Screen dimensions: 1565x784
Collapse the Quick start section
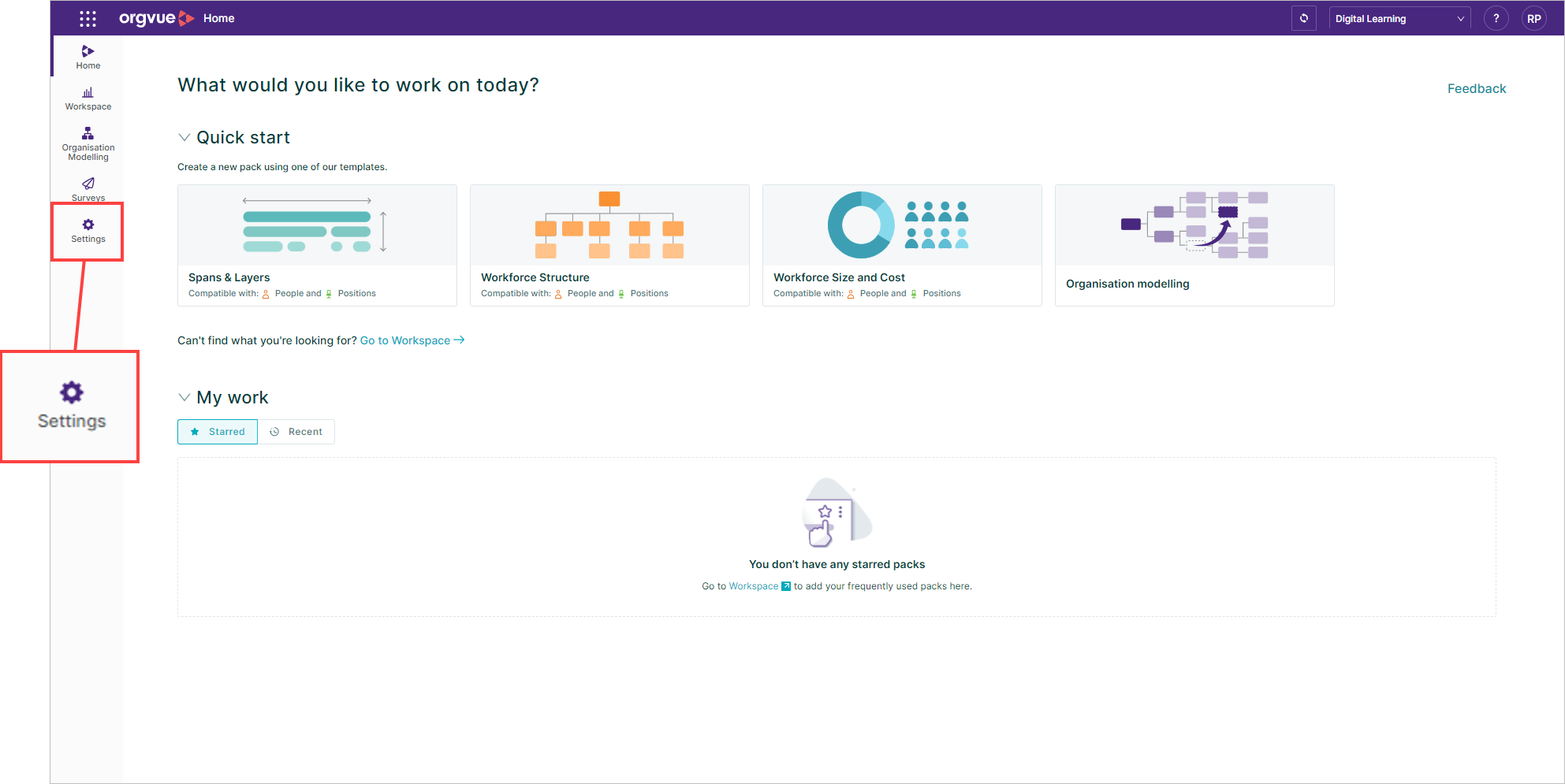coord(184,136)
